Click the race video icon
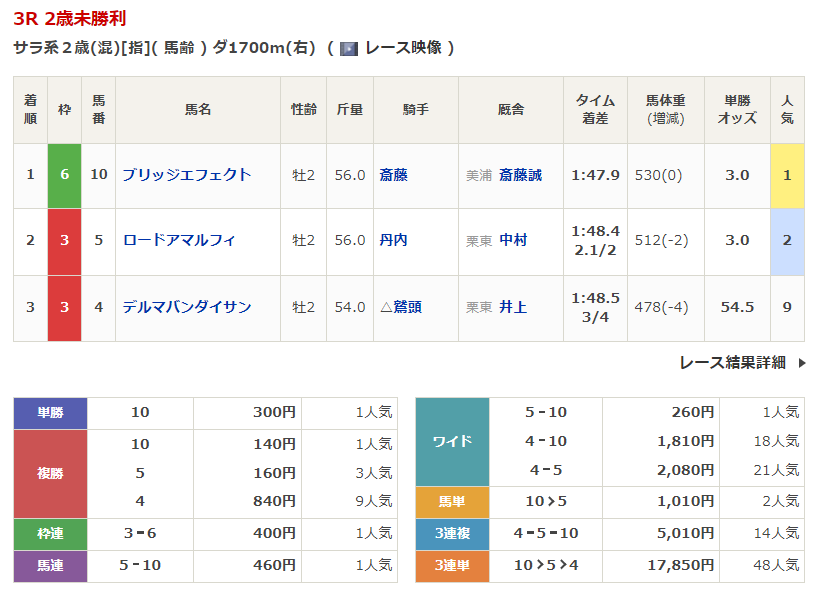The image size is (820, 590). click(349, 48)
